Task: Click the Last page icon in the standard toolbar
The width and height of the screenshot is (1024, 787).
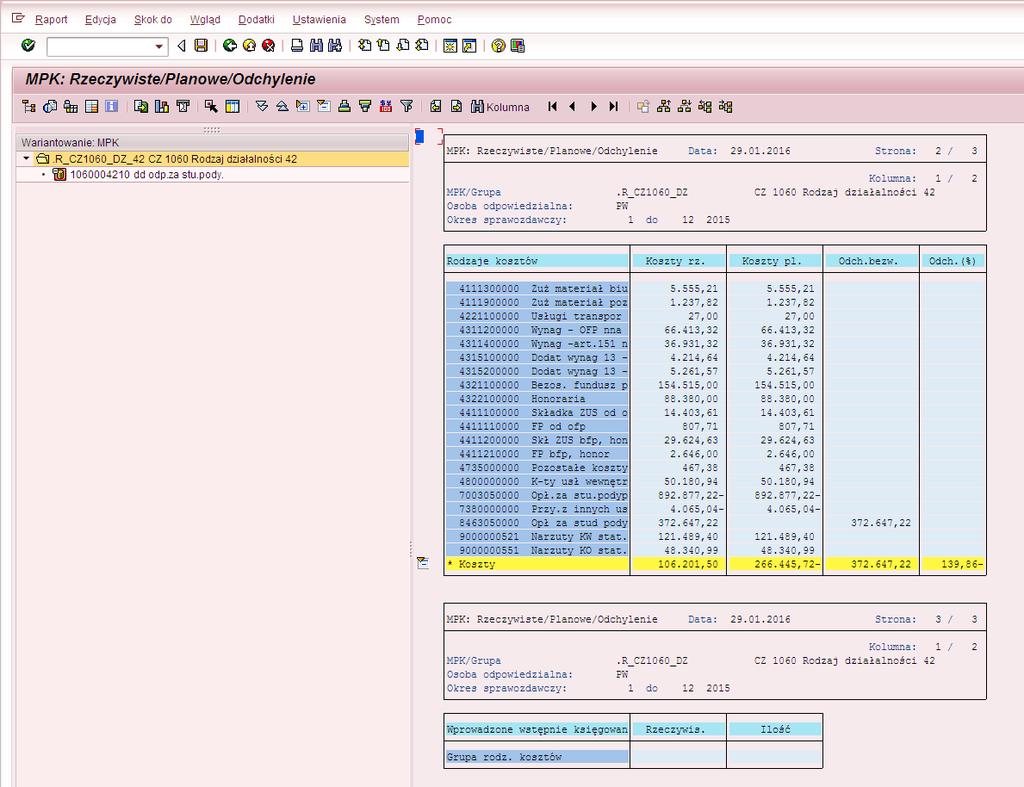Action: click(x=423, y=46)
